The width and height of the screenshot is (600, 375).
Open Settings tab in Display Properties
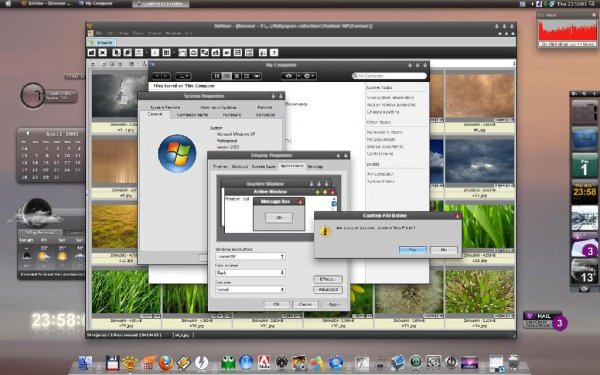(315, 167)
